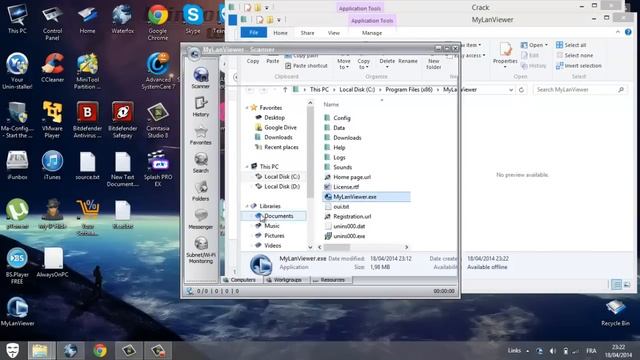The image size is (640, 360).
Task: Open the Move to dropdown
Action: coord(344,63)
